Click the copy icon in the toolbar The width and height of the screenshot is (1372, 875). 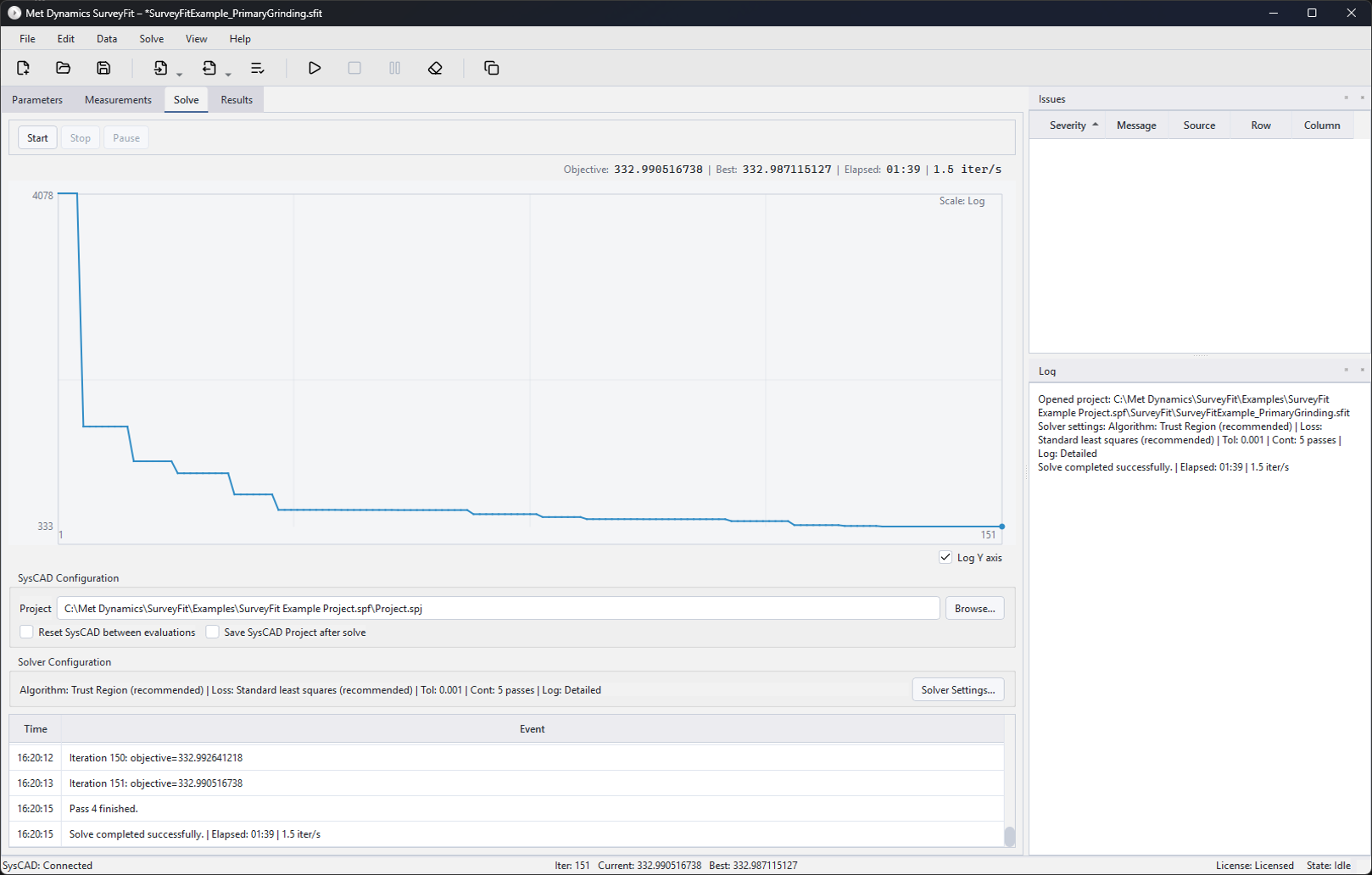coord(491,68)
